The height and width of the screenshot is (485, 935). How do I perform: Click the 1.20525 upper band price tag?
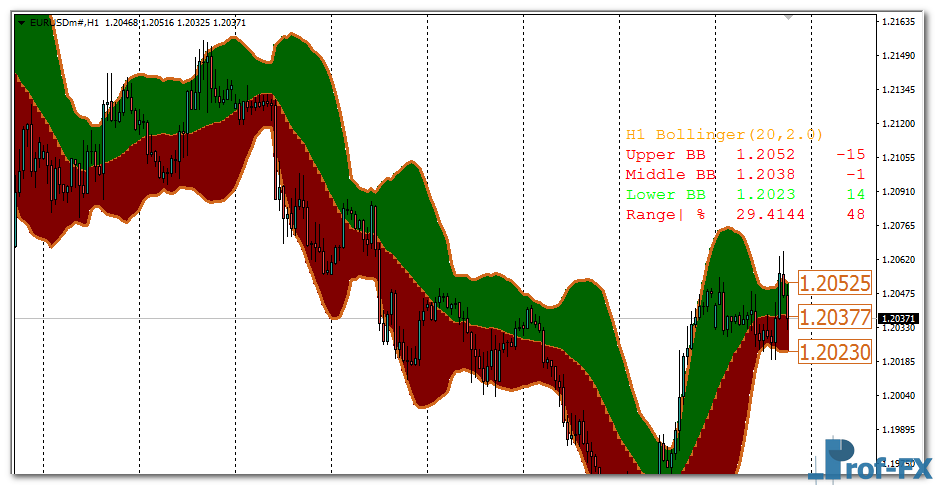(x=835, y=284)
